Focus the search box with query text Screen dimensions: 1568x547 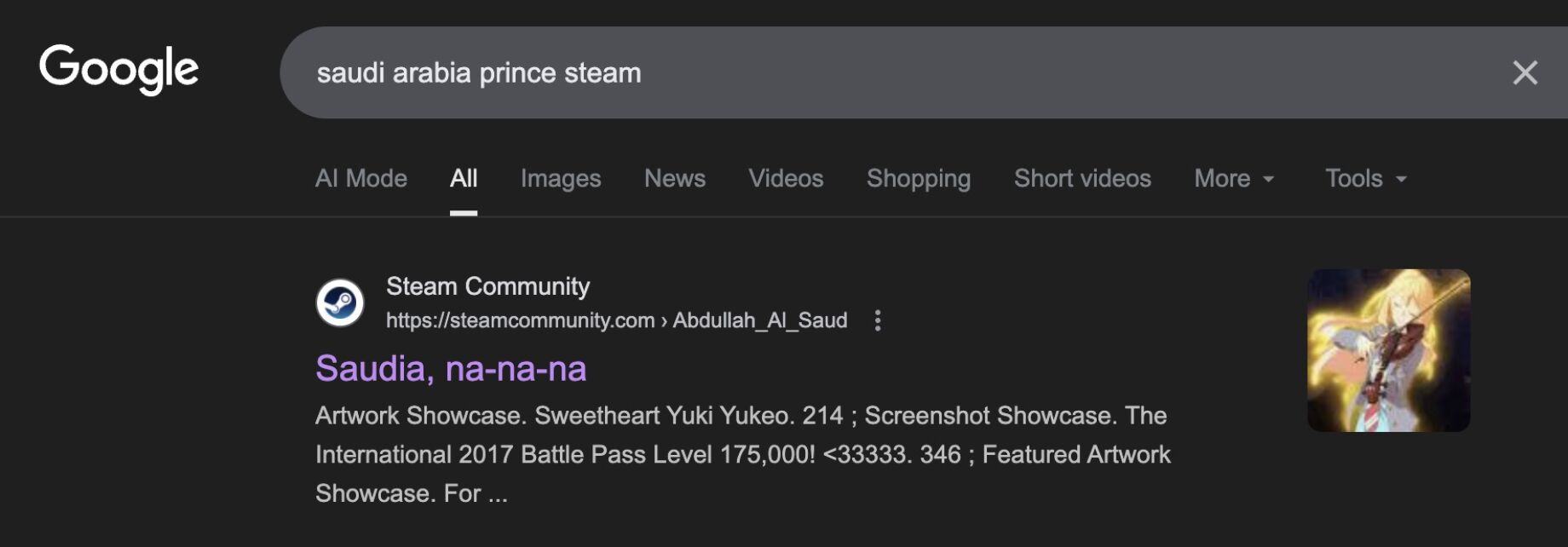pyautogui.click(x=852, y=72)
